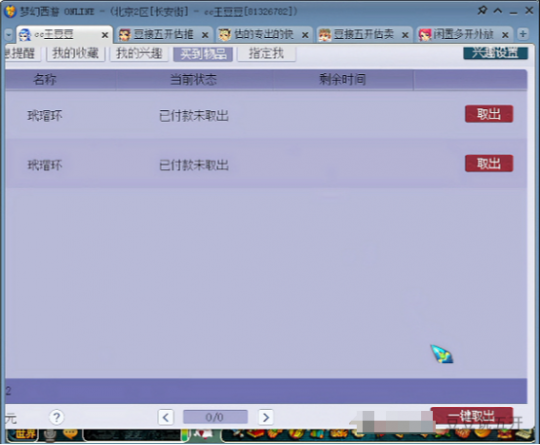Take out the second 琉璃环 item
540x445 pixels.
[489, 163]
